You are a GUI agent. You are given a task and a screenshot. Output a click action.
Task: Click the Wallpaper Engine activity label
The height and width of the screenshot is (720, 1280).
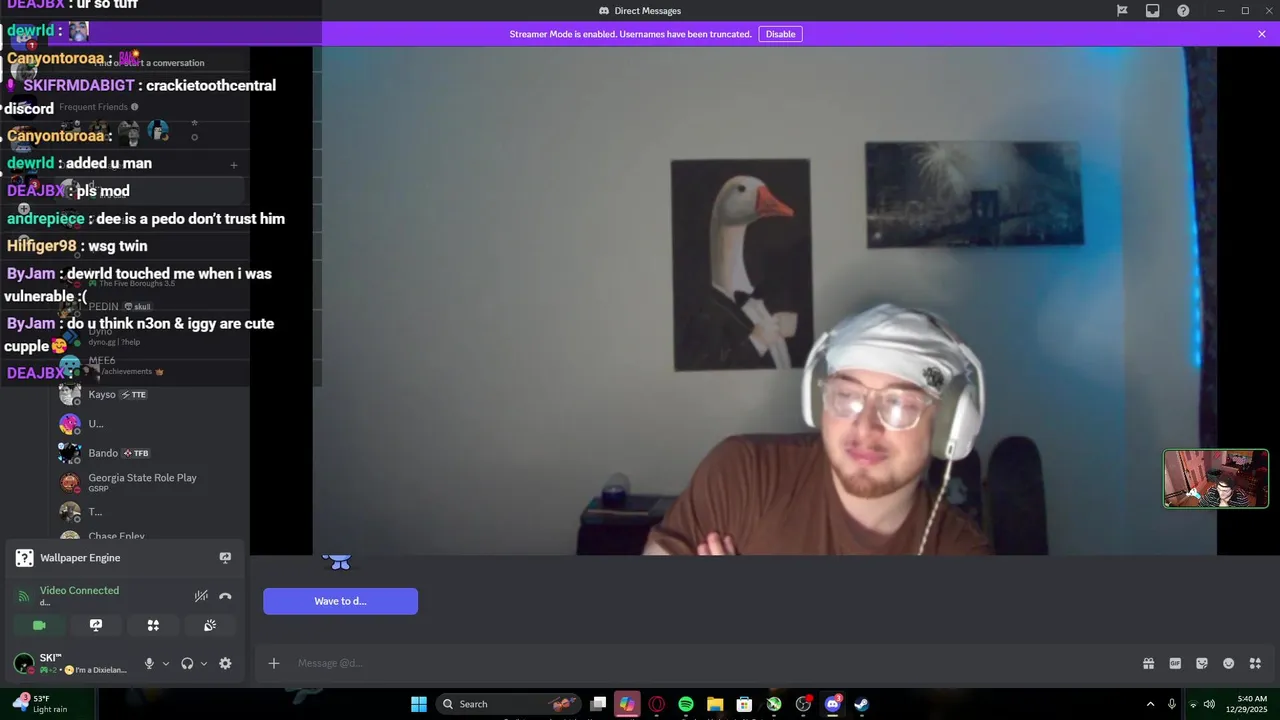point(80,558)
